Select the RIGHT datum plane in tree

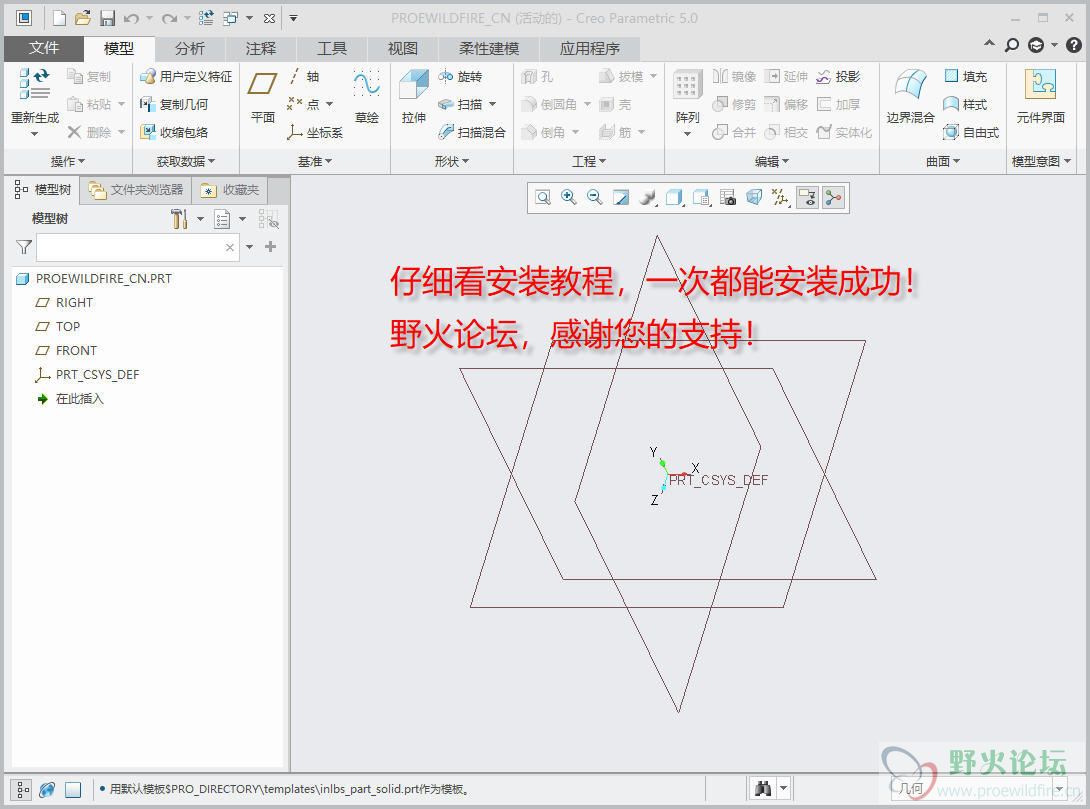click(x=64, y=302)
